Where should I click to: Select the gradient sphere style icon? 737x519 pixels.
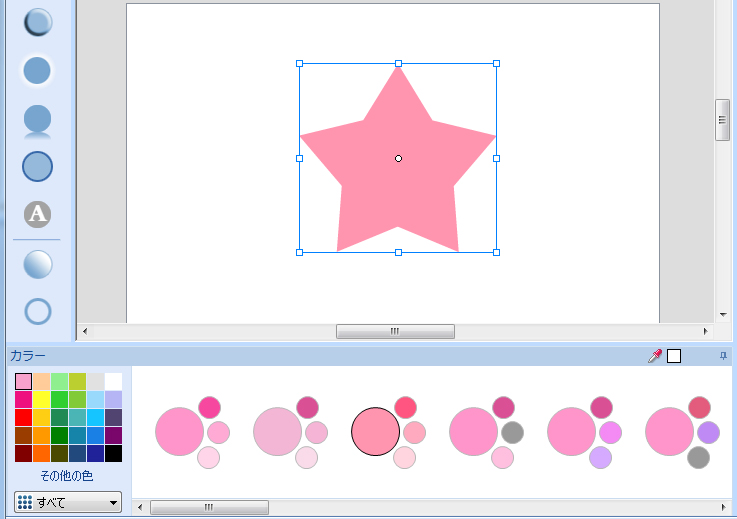[x=38, y=264]
